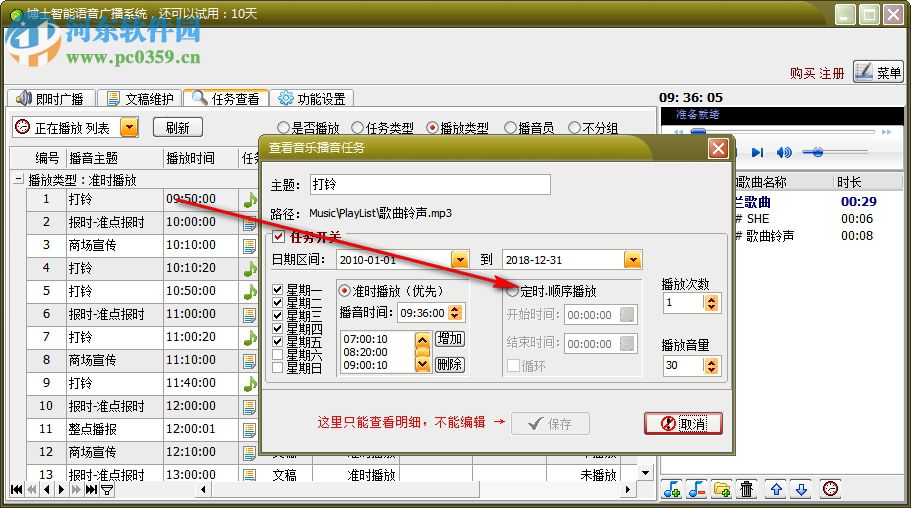Image resolution: width=911 pixels, height=508 pixels.
Task: Uncheck 星期五 checkbox
Action: [x=278, y=342]
